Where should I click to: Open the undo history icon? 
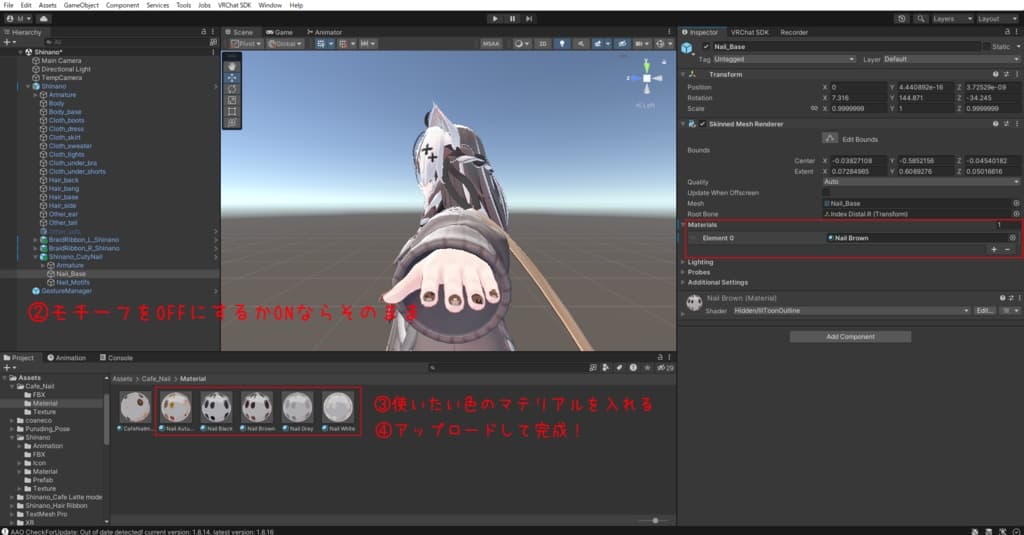902,19
